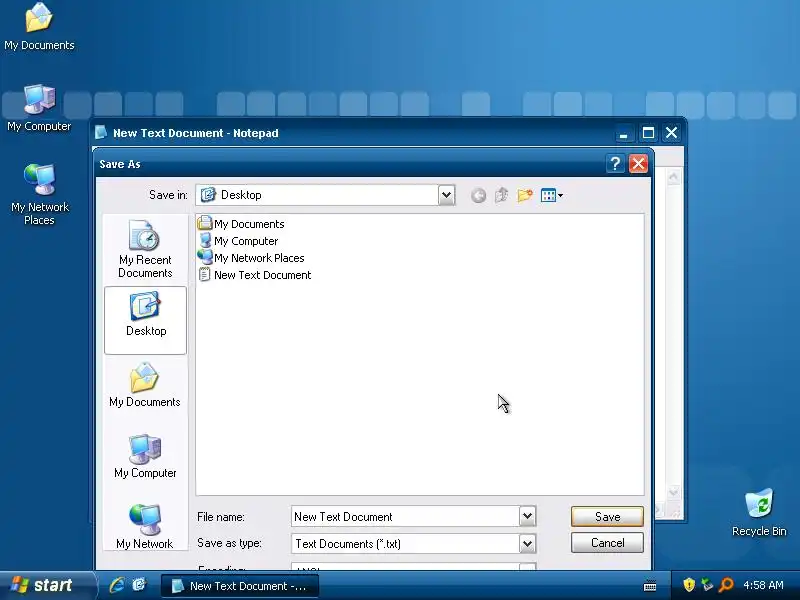Click New Text Document taskbar button
This screenshot has height=600, width=800.
tap(240, 586)
